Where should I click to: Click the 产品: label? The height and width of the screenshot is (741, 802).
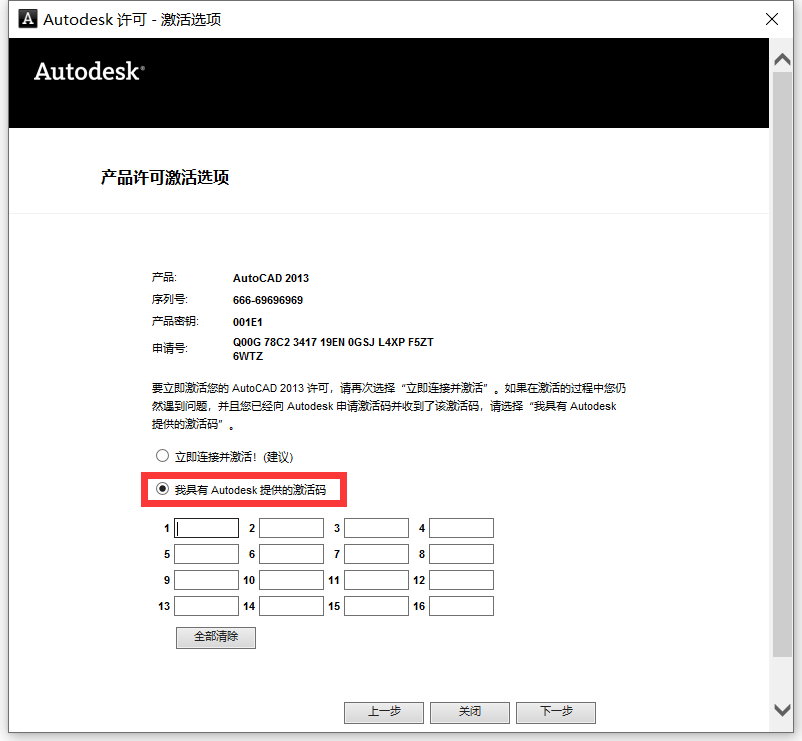pos(164,277)
